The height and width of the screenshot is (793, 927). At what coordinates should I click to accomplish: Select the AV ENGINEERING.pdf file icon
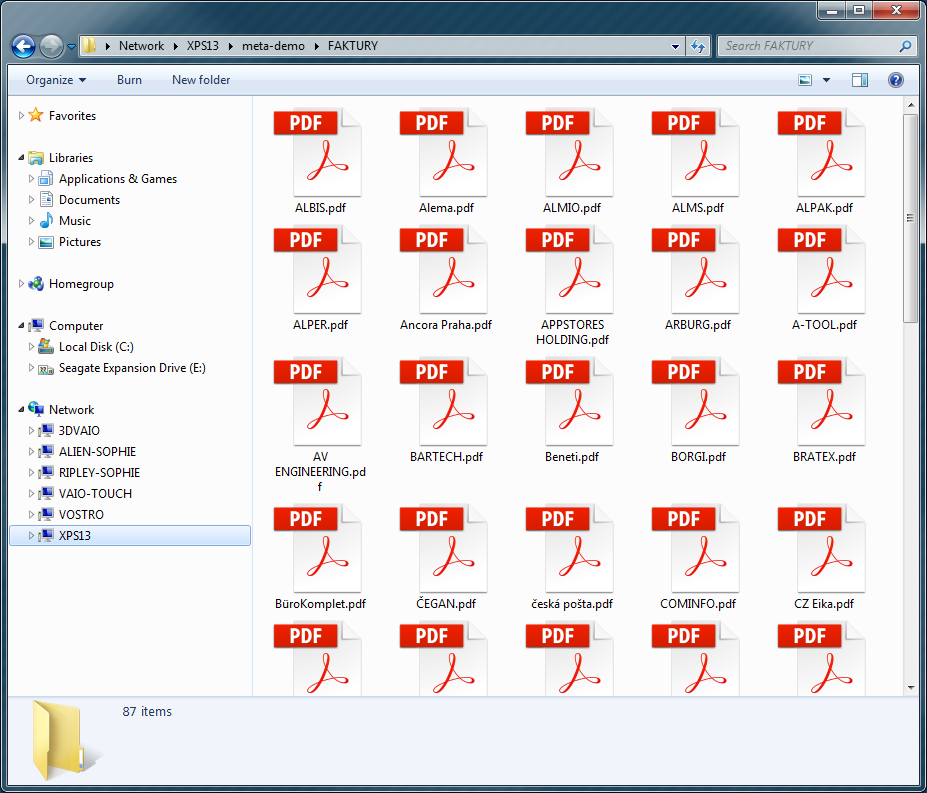(x=318, y=402)
